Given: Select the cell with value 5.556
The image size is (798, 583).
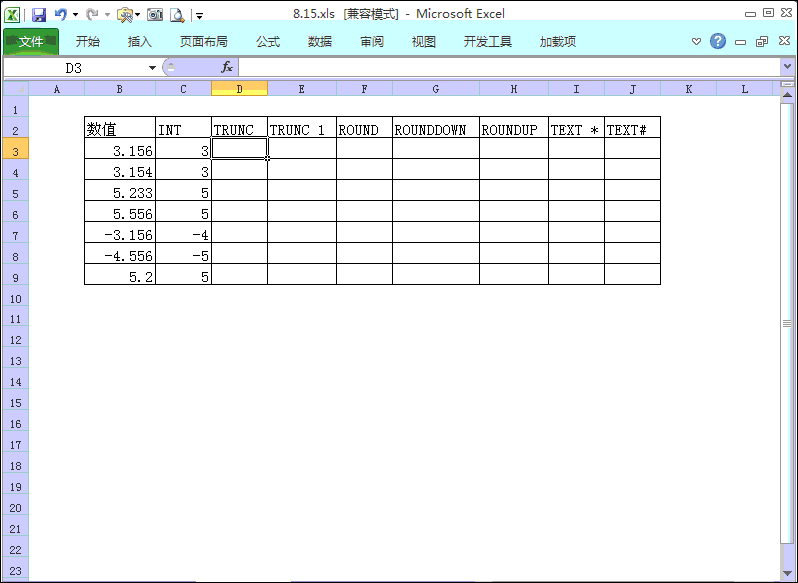Looking at the screenshot, I should point(120,212).
